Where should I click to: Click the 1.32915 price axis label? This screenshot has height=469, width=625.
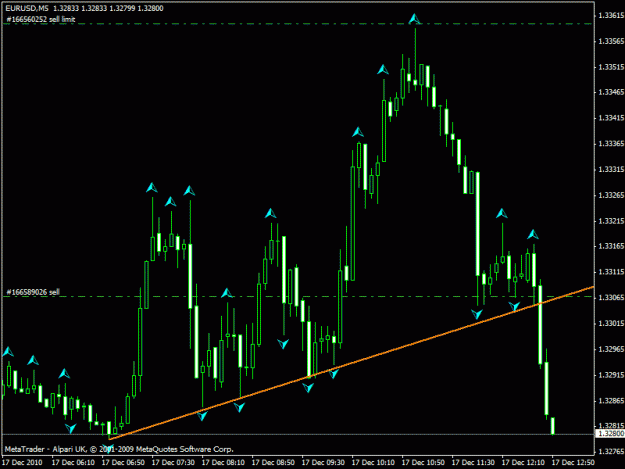tap(611, 375)
